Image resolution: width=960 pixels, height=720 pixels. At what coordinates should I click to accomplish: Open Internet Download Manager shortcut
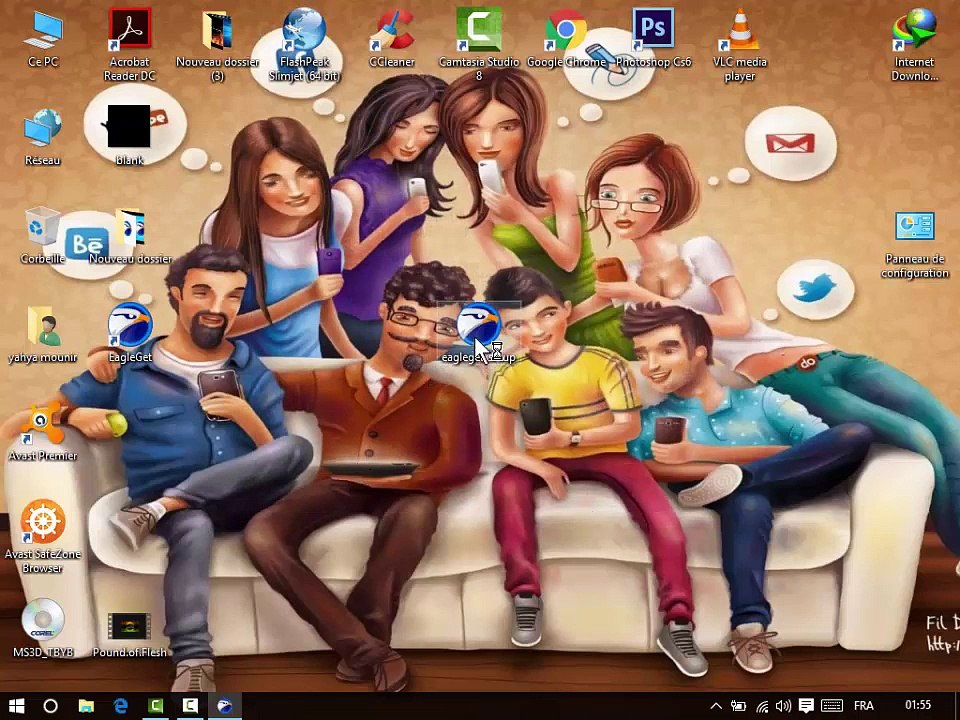(x=915, y=44)
